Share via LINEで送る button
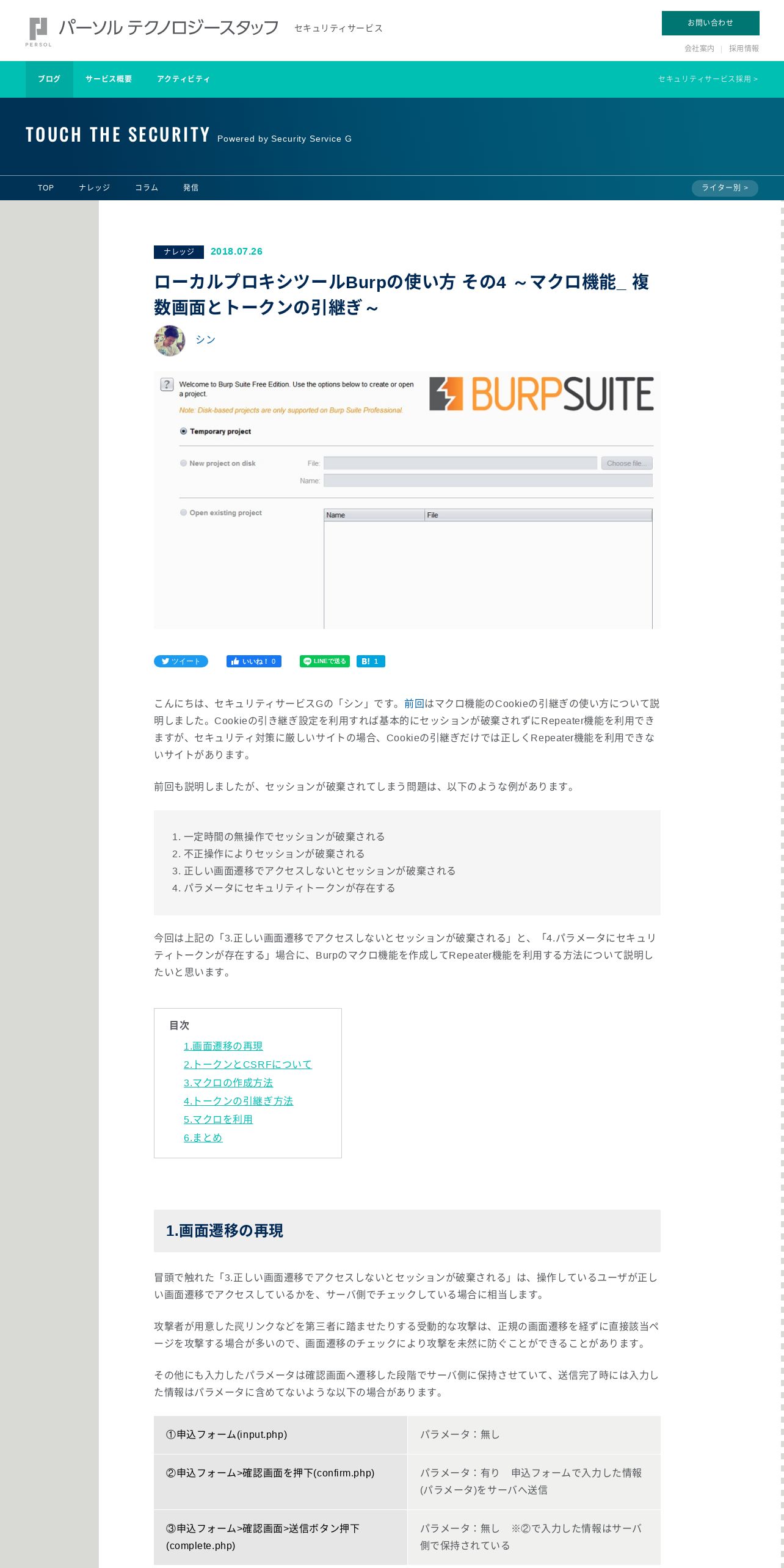The width and height of the screenshot is (784, 1568). point(325,661)
